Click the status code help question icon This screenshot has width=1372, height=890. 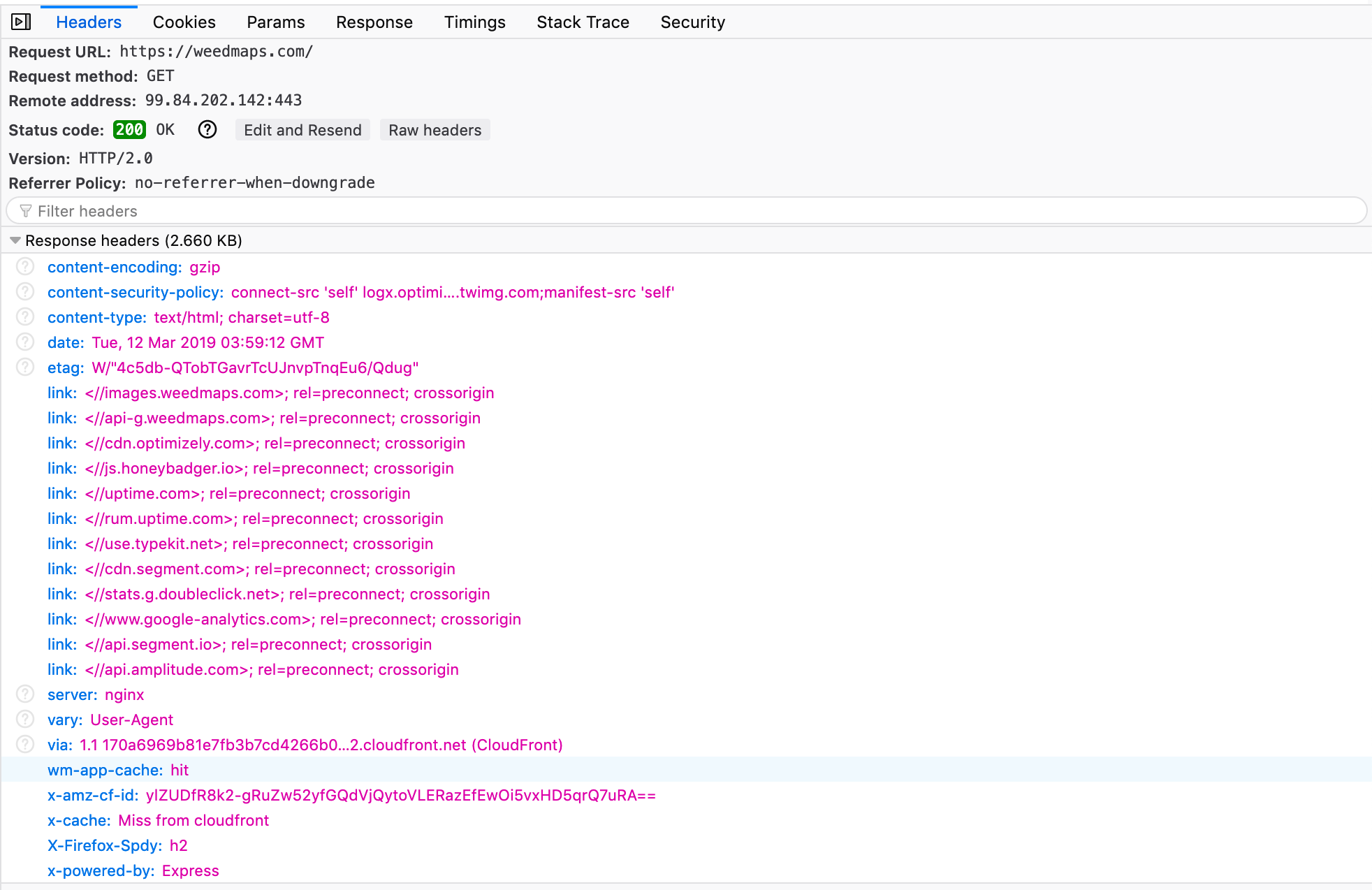coord(207,130)
